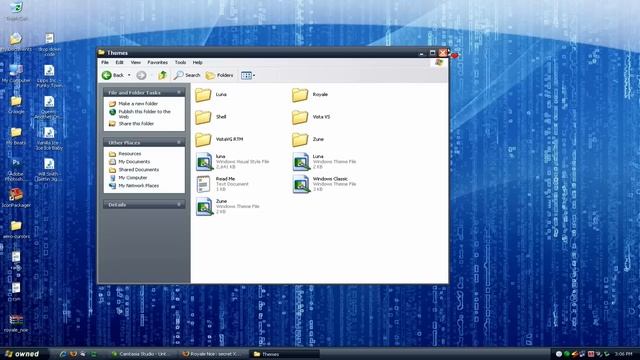The width and height of the screenshot is (640, 360).
Task: Click the greyed Forward arrow icon
Action: 141,75
